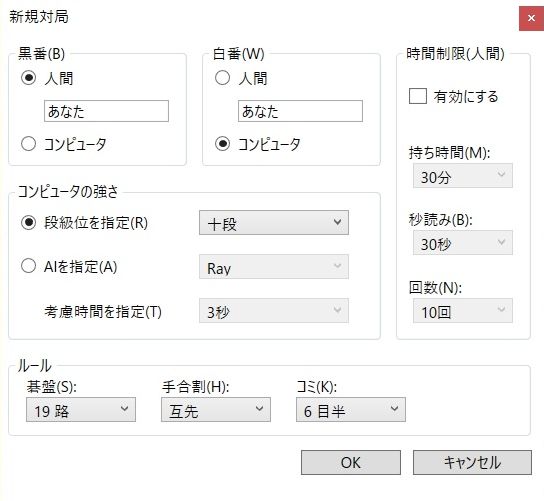The image size is (544, 501).
Task: Expand the 手合割 互先 handicap dropdown
Action: point(216,410)
